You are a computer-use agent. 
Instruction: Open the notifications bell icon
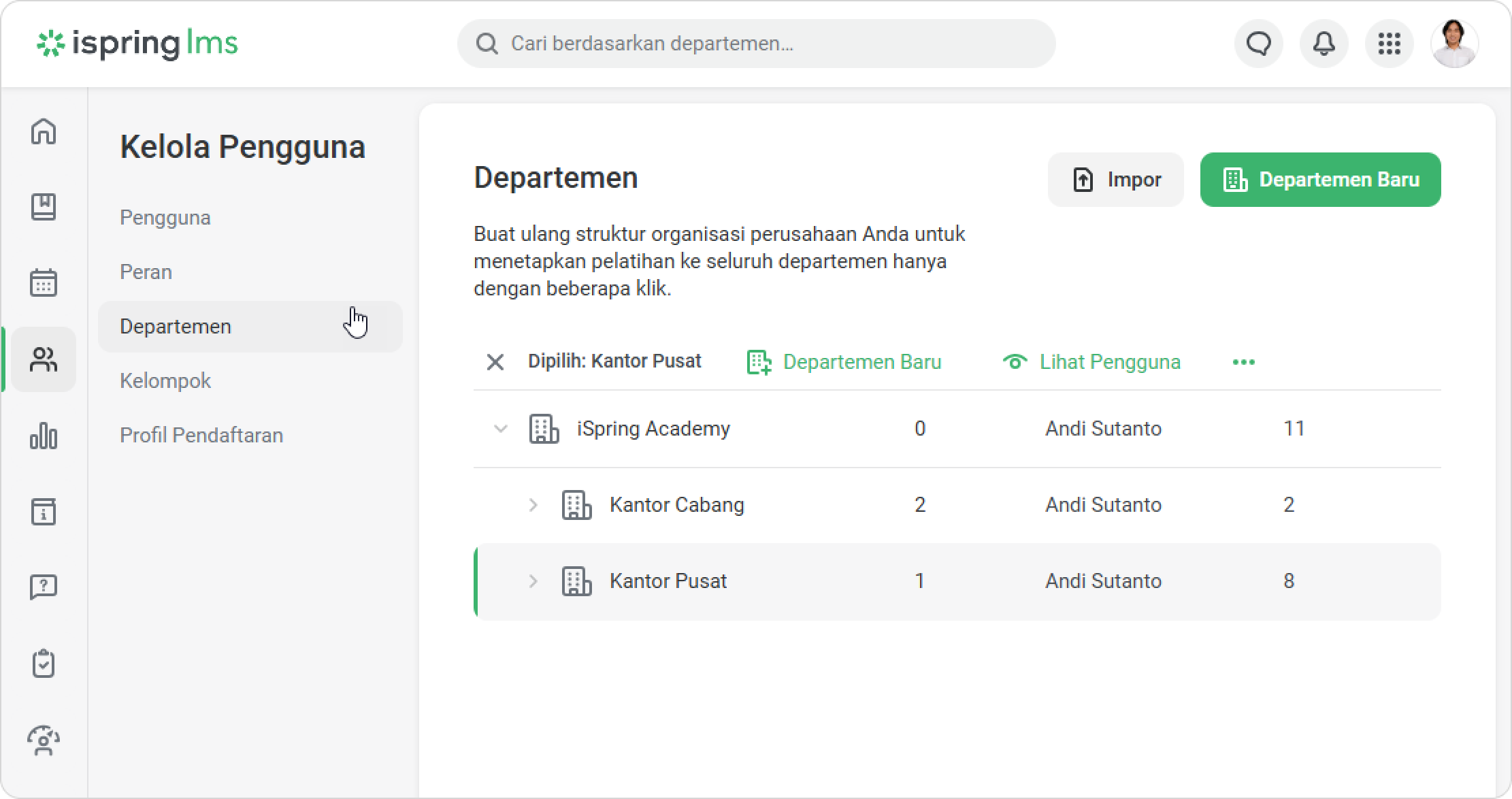coord(1324,44)
